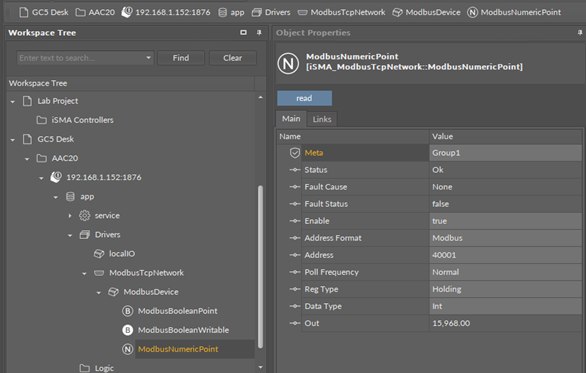This screenshot has width=586, height=373.
Task: Click the read action button
Action: coord(304,98)
